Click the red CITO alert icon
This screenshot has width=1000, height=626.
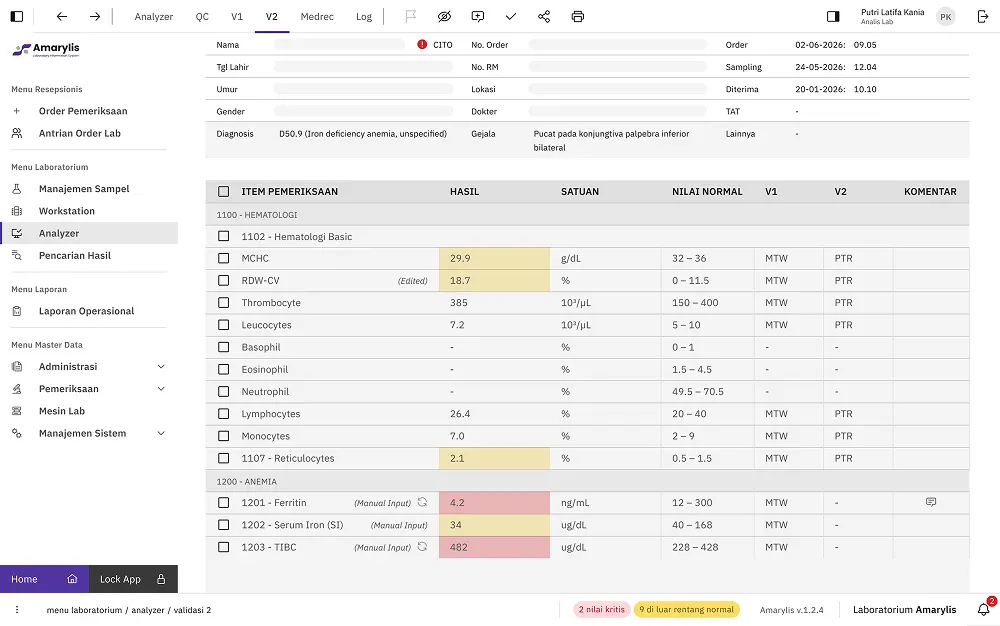(x=422, y=45)
